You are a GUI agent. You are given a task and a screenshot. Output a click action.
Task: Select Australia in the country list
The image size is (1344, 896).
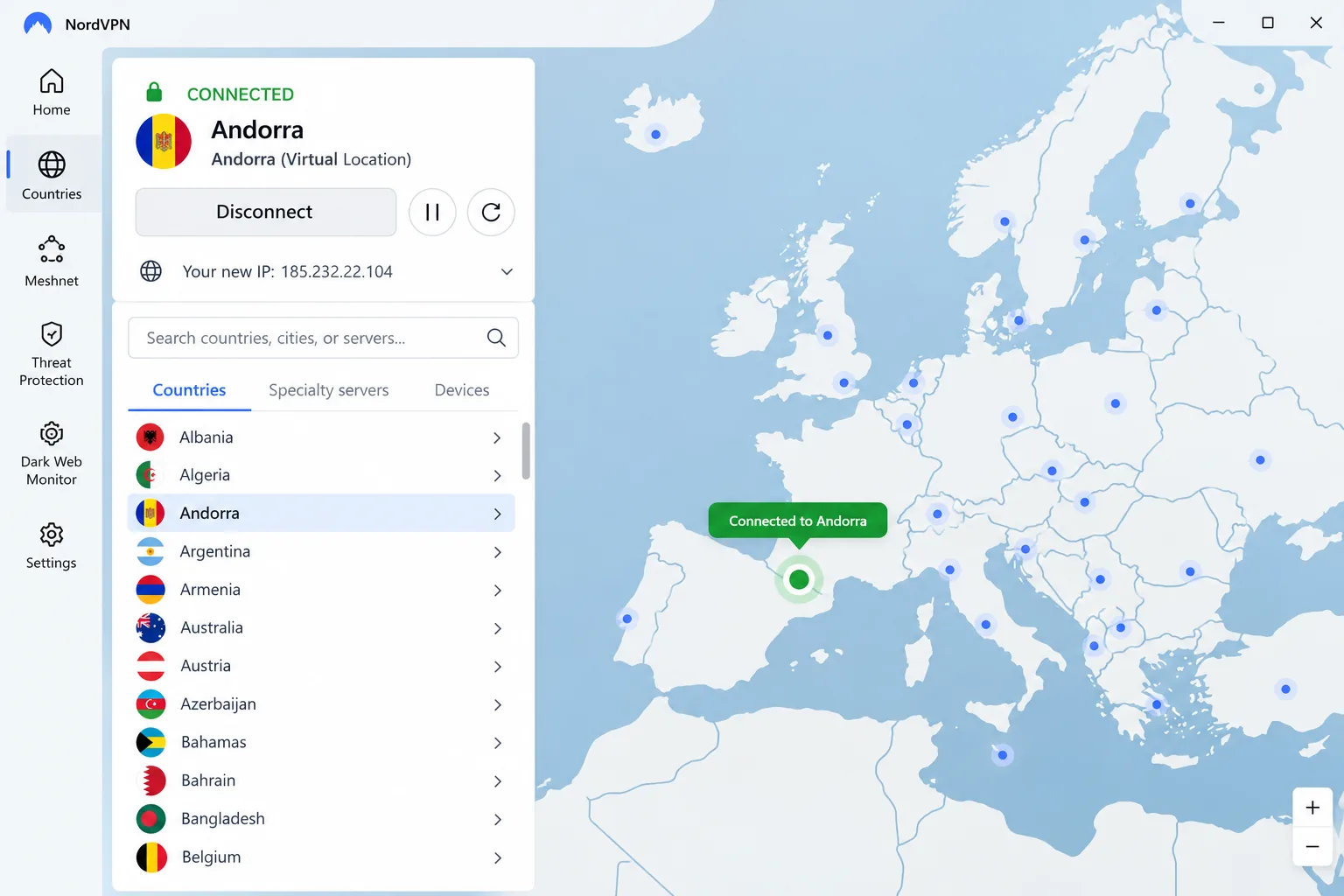point(321,627)
